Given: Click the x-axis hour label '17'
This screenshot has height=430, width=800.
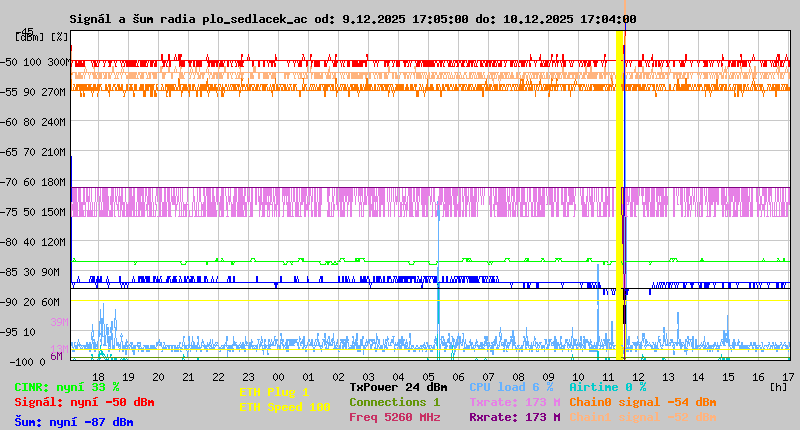Looking at the screenshot, I should (x=788, y=377).
